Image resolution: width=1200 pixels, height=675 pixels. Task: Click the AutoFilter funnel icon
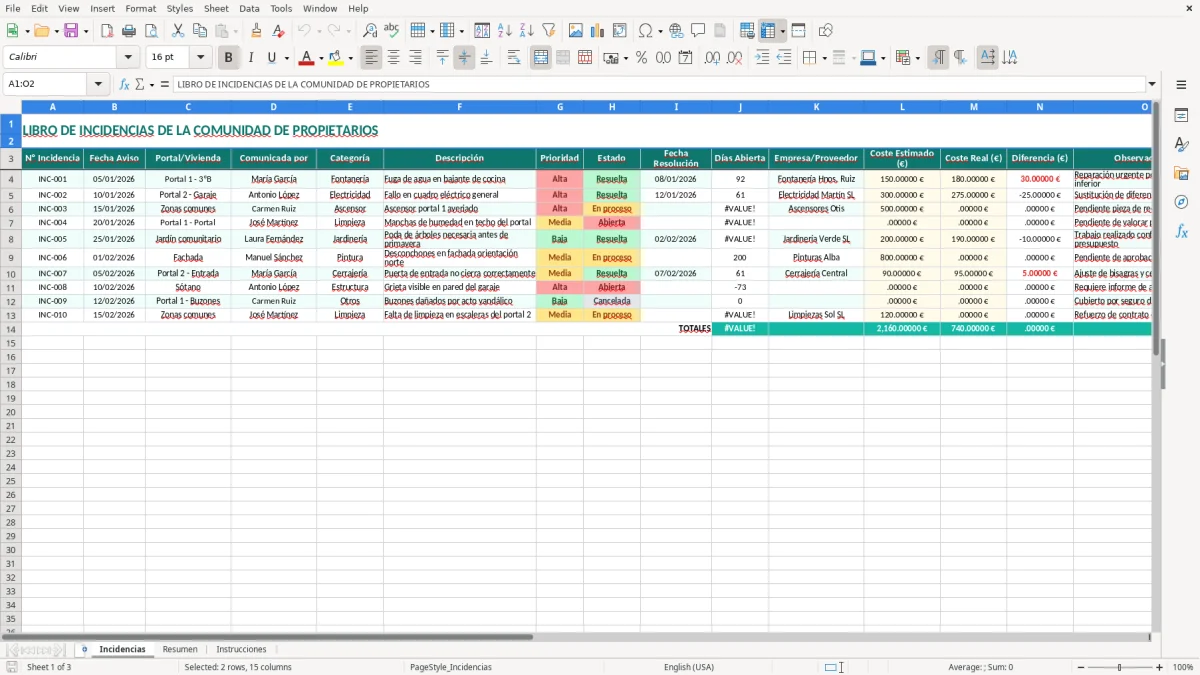tap(548, 31)
